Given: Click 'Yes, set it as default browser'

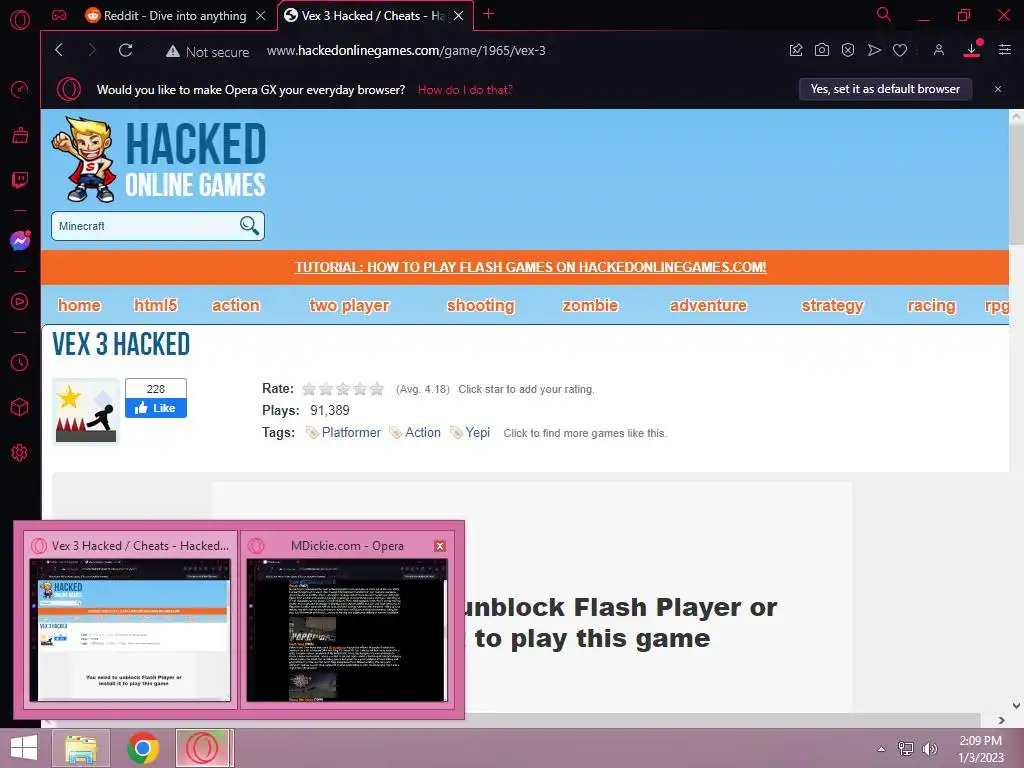Looking at the screenshot, I should pos(885,89).
